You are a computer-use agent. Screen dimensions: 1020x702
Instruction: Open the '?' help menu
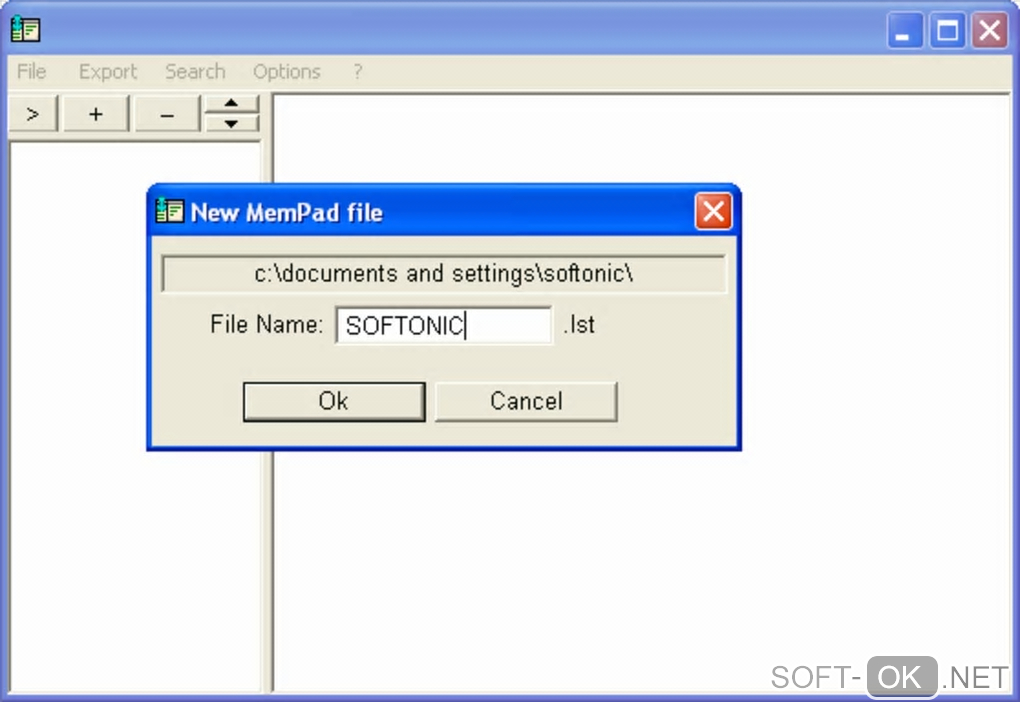(358, 72)
